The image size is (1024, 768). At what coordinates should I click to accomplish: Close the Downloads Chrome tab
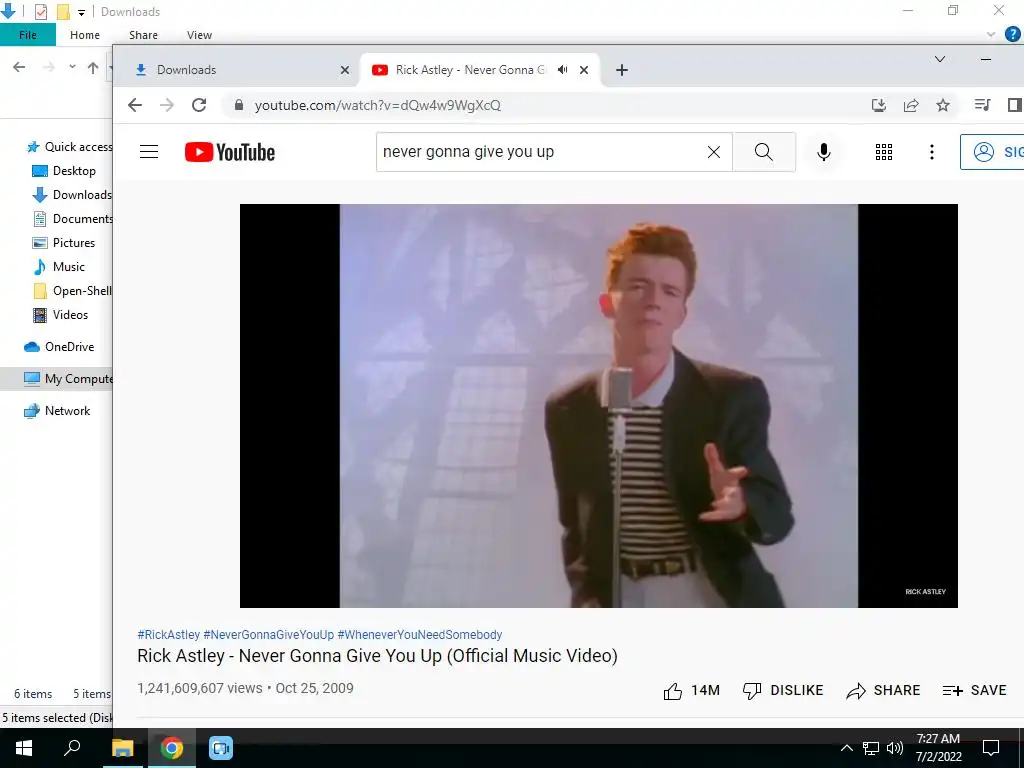345,70
